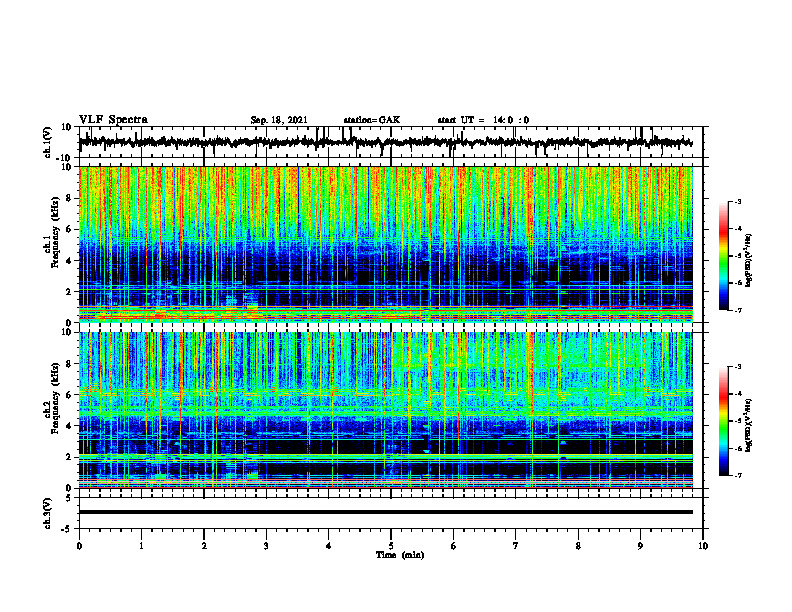Image resolution: width=792 pixels, height=612 pixels.
Task: Click the ch.1 voltage waveform trace
Action: click(x=385, y=142)
